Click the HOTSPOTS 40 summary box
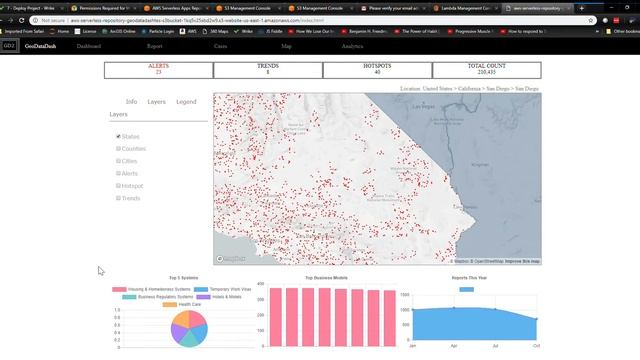 pos(377,70)
